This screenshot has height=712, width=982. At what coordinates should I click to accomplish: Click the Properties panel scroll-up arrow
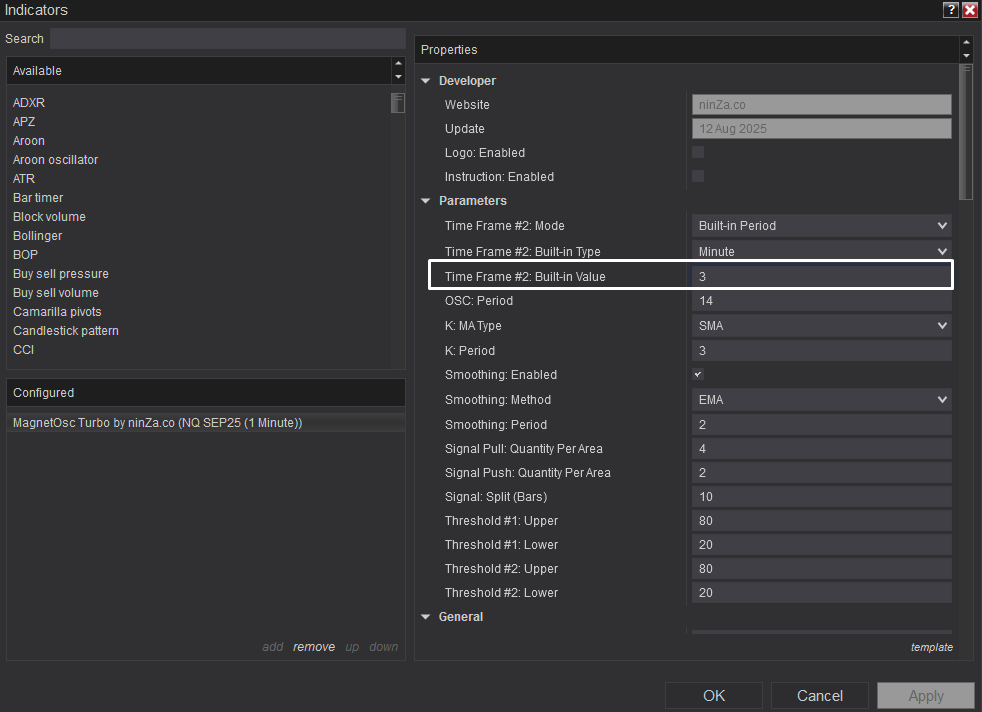(x=965, y=43)
